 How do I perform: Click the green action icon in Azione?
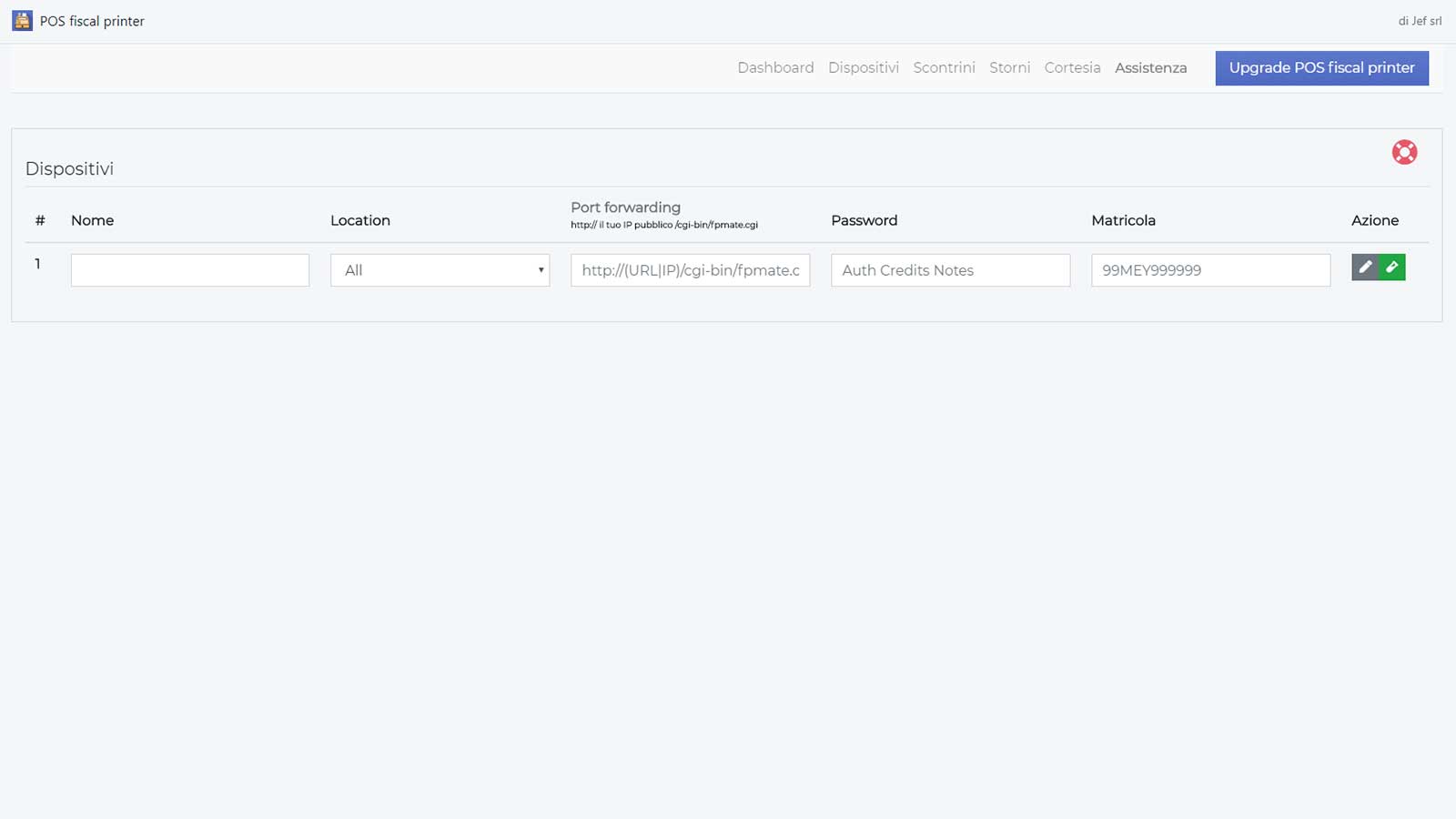click(1392, 268)
